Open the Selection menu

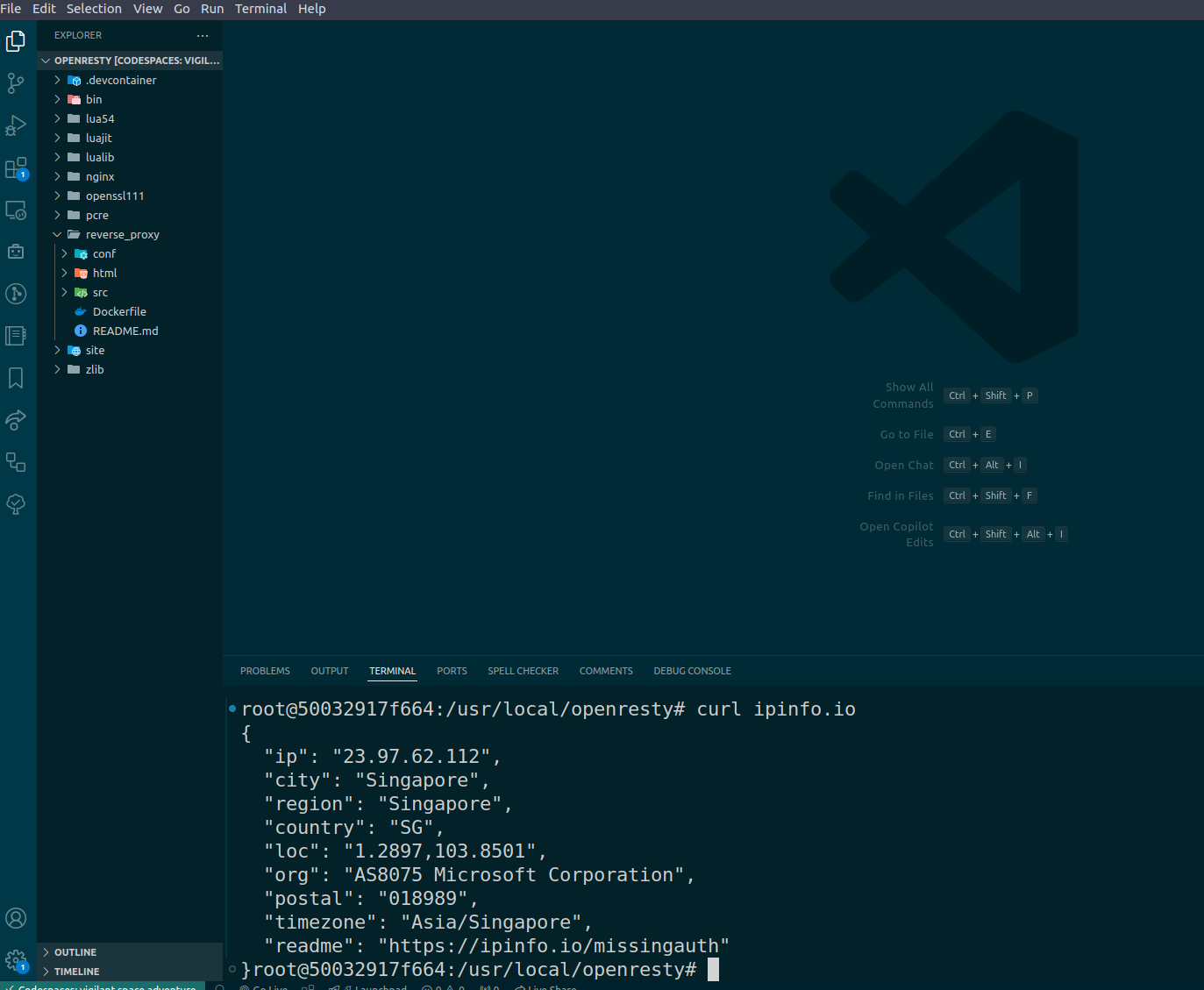(x=94, y=9)
